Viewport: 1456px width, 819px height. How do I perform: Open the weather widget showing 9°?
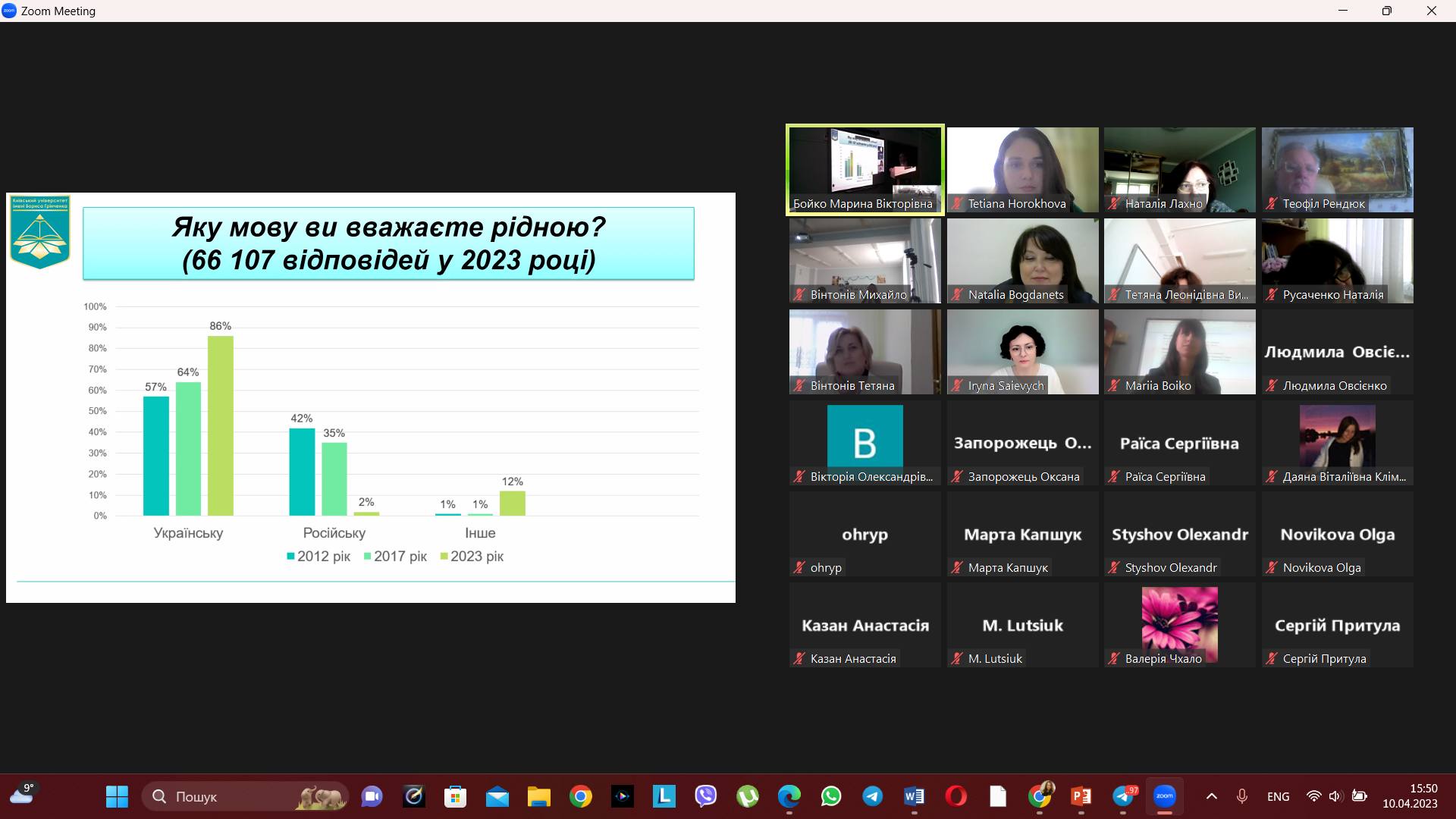(23, 795)
